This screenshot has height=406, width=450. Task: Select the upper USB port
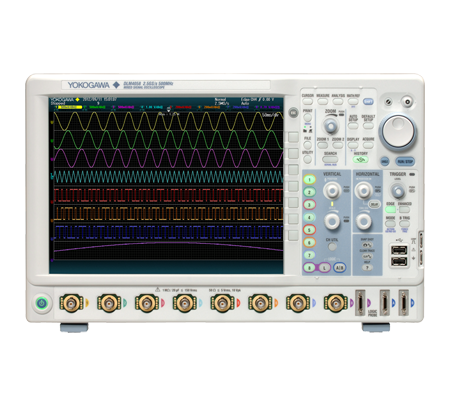coord(399,250)
